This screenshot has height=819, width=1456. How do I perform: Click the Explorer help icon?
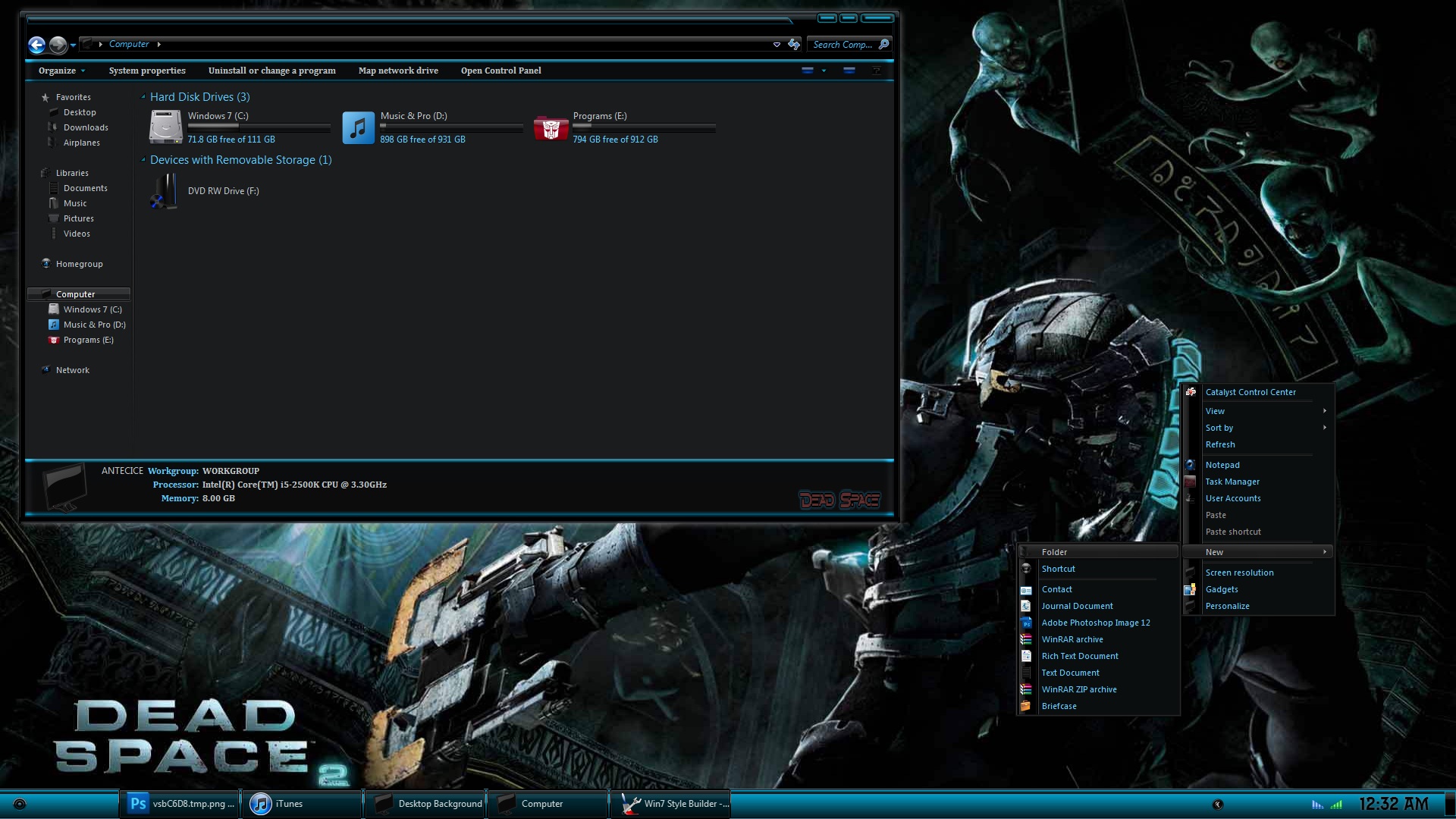pyautogui.click(x=876, y=71)
